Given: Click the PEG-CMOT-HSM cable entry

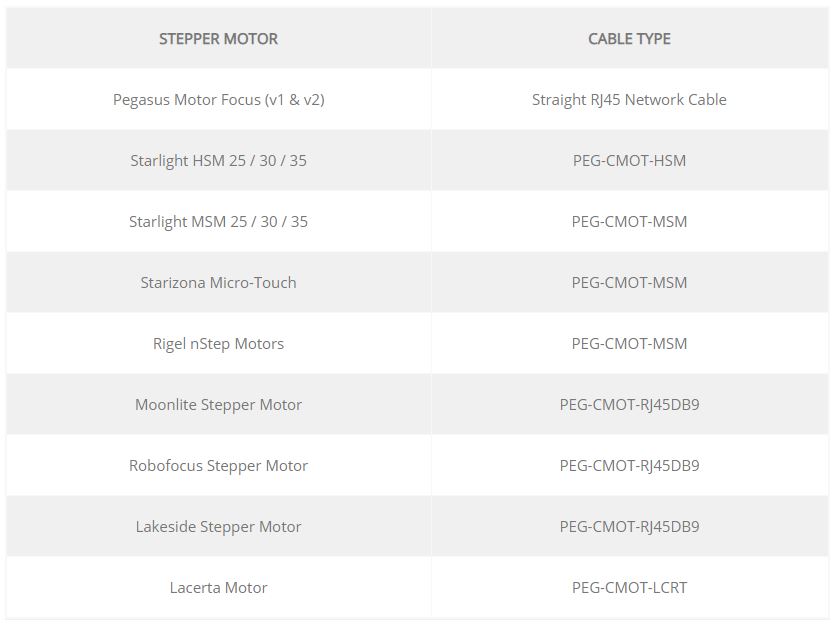Looking at the screenshot, I should (x=629, y=160).
